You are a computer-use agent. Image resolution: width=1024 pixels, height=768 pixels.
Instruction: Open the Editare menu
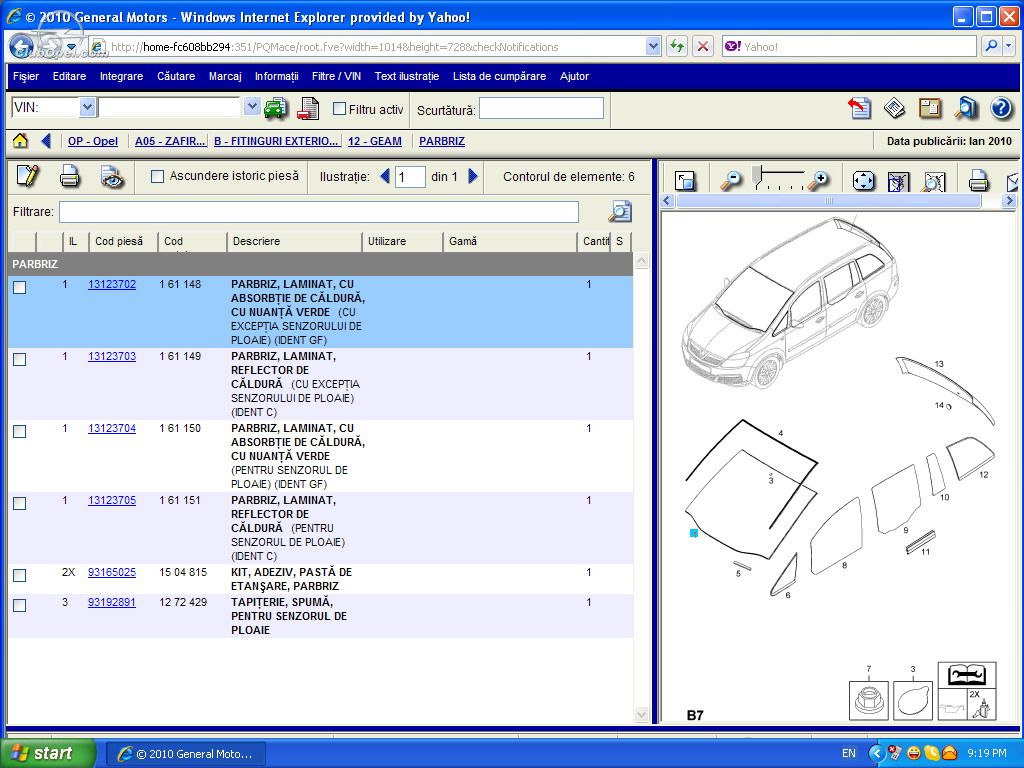pyautogui.click(x=69, y=76)
